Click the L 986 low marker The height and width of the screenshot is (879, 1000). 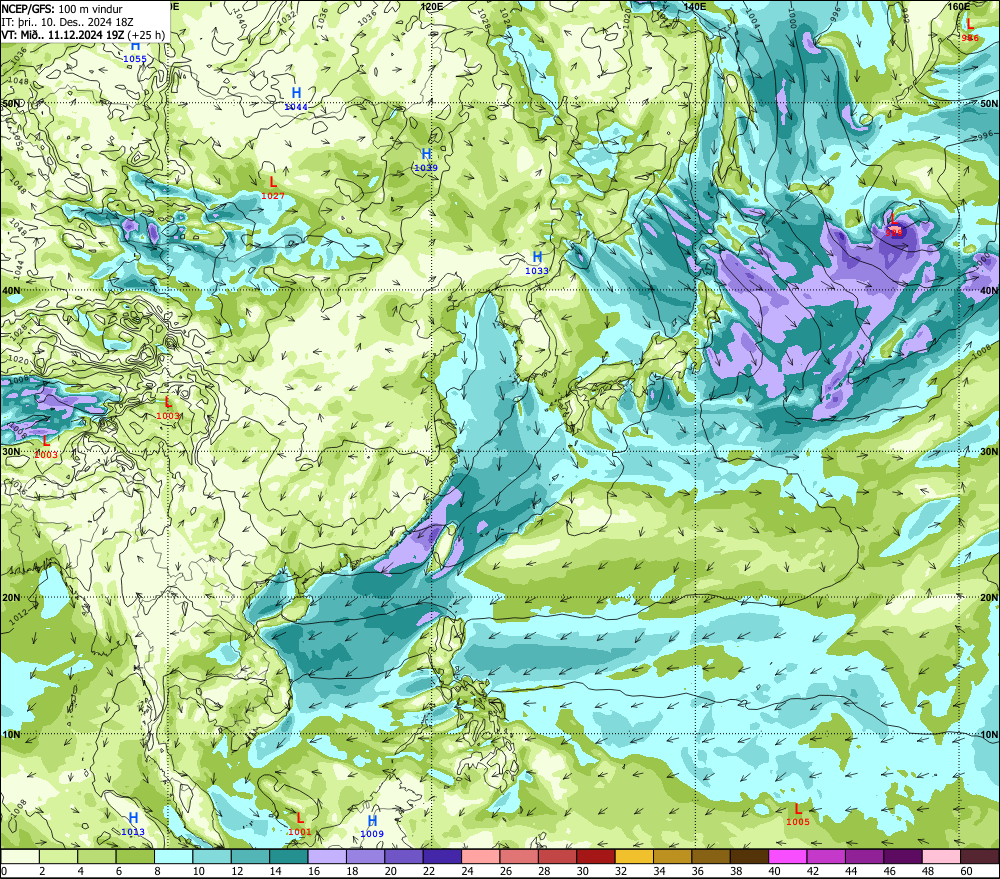[x=970, y=31]
